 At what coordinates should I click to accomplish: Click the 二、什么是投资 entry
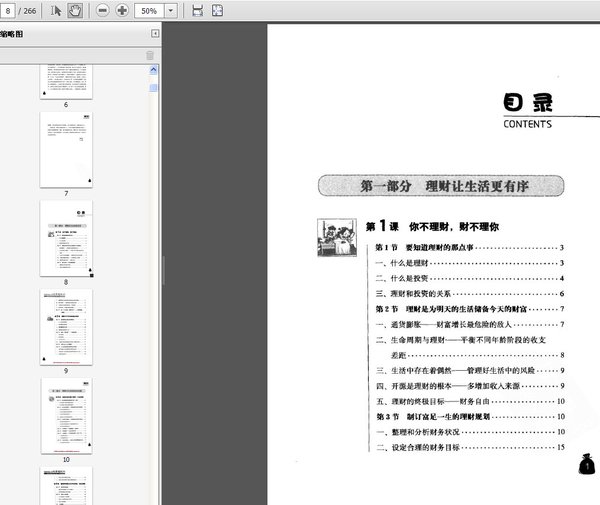pos(470,278)
